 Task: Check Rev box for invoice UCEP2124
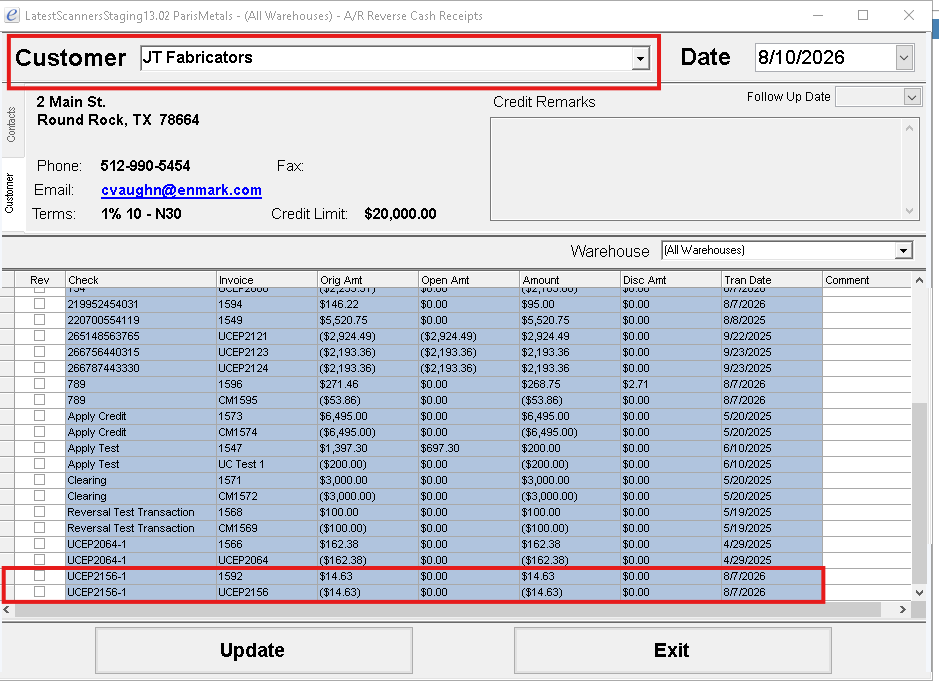click(40, 368)
